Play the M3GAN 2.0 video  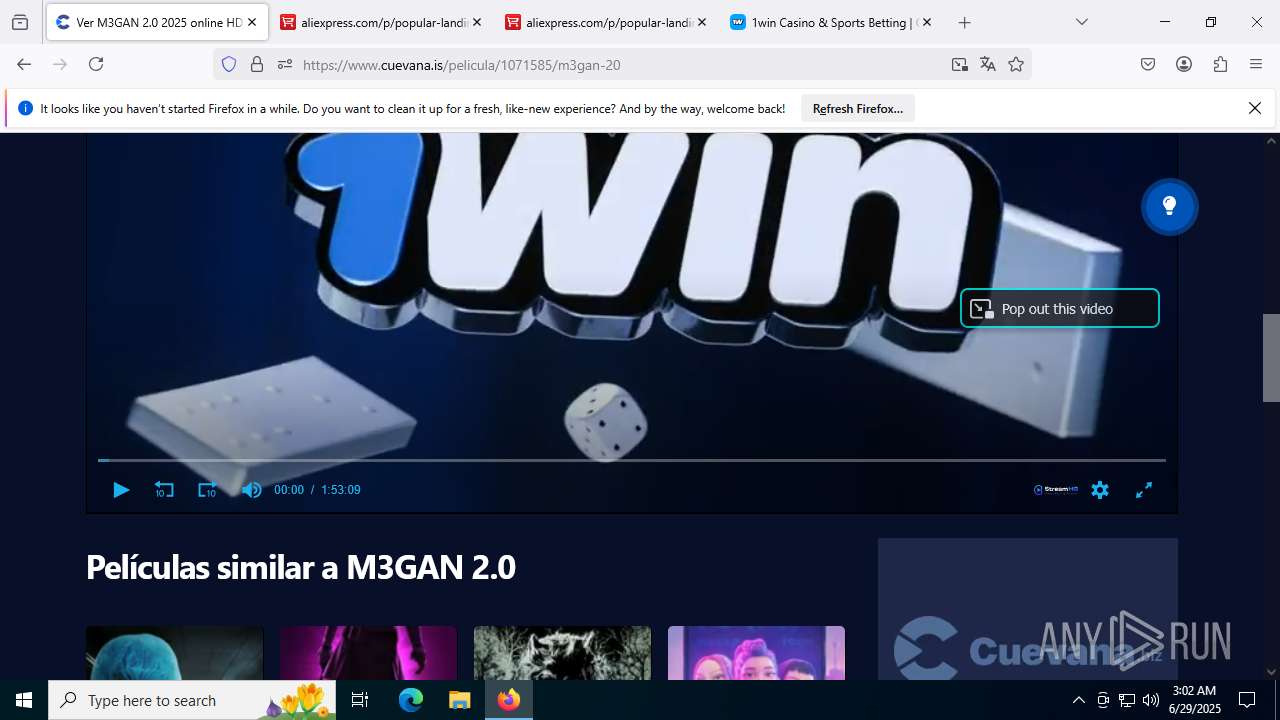121,490
